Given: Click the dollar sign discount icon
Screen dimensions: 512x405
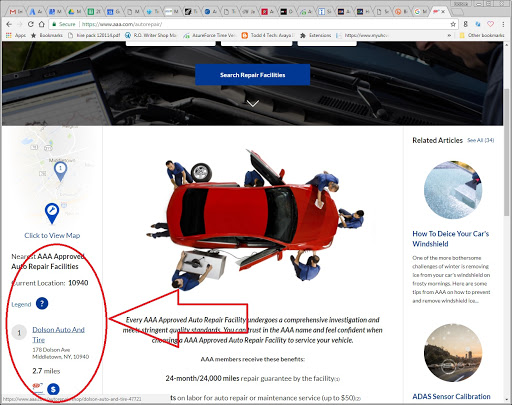Looking at the screenshot, I should coord(53,389).
